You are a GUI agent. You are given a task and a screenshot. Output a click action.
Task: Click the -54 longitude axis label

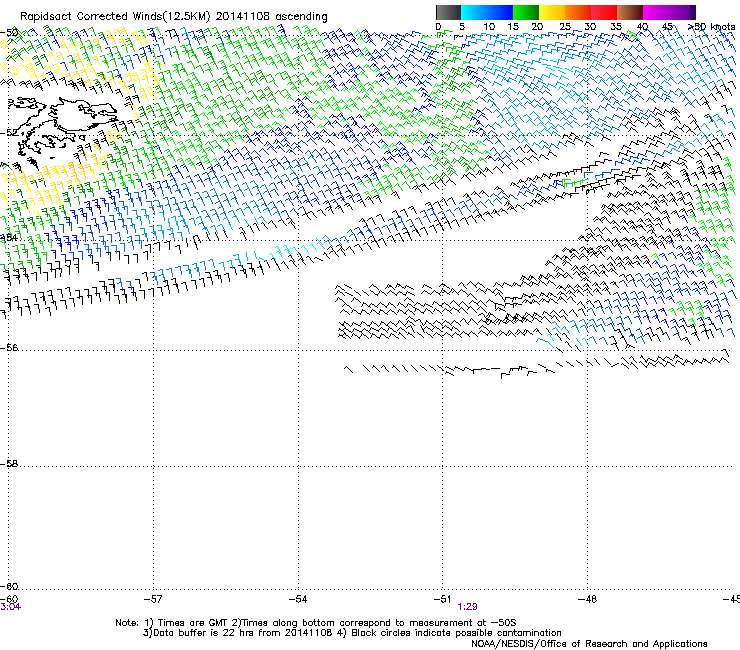pos(298,599)
